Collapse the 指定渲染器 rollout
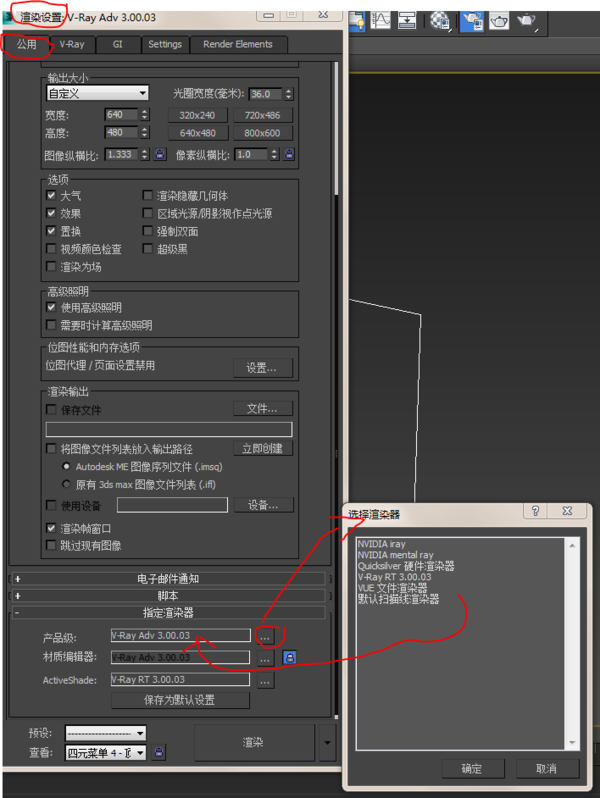The image size is (600, 798). click(x=168, y=612)
